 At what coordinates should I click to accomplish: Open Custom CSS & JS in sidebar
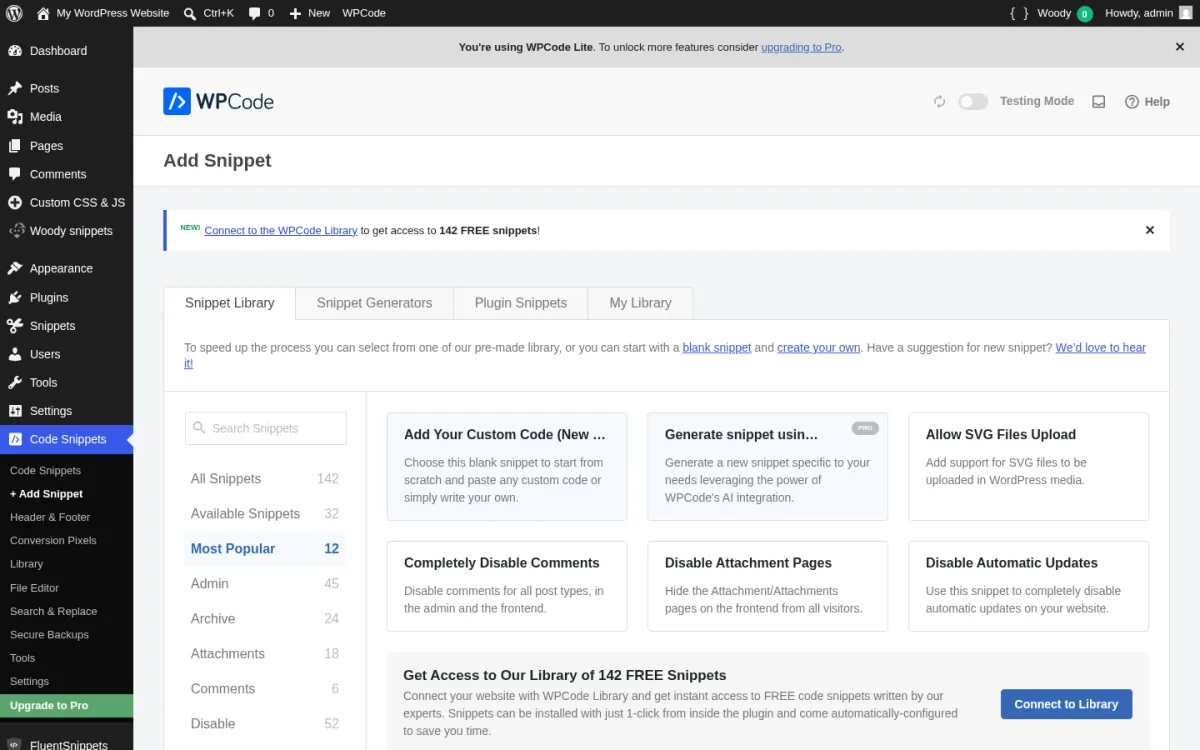(x=66, y=202)
